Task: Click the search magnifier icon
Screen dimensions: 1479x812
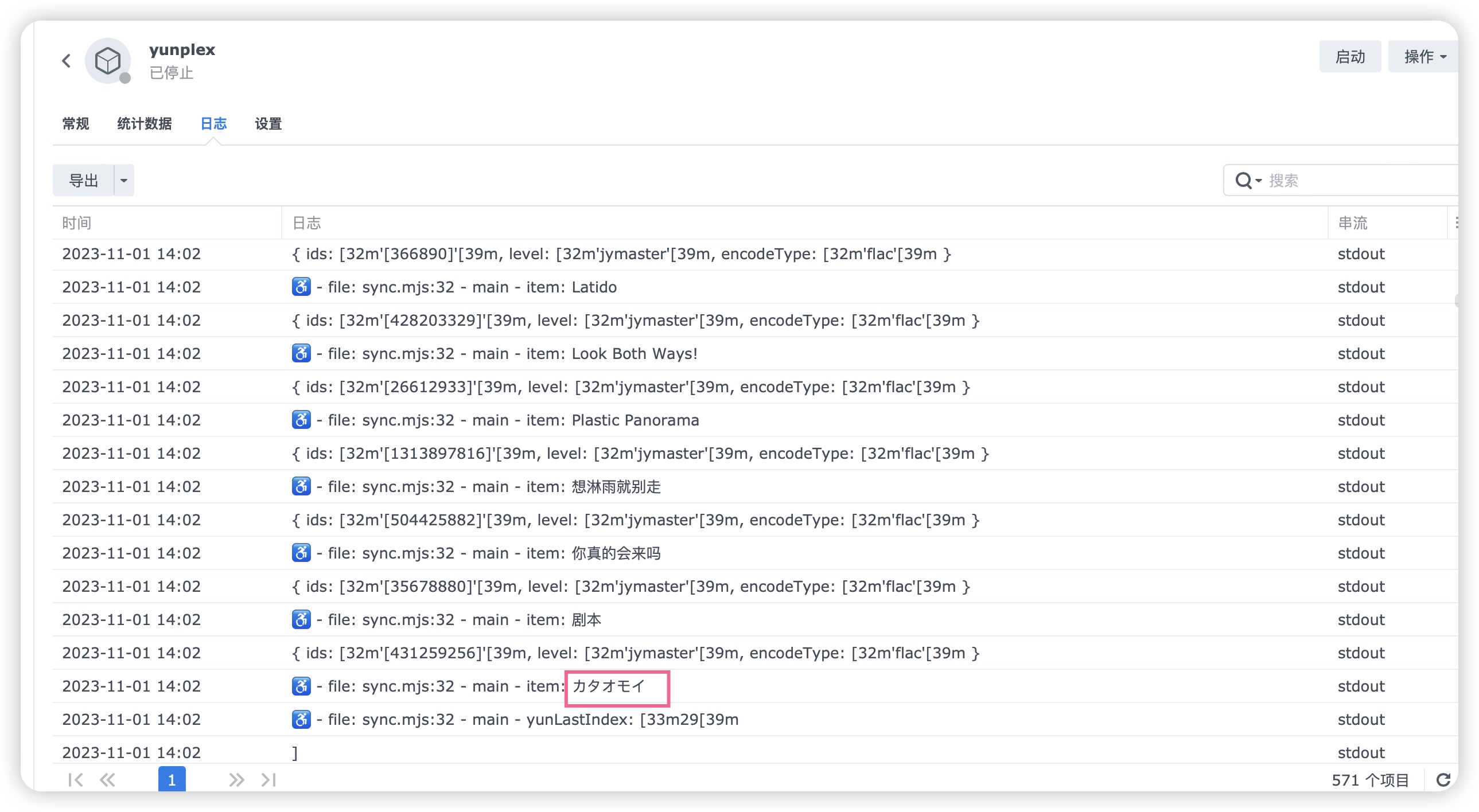Action: point(1243,180)
